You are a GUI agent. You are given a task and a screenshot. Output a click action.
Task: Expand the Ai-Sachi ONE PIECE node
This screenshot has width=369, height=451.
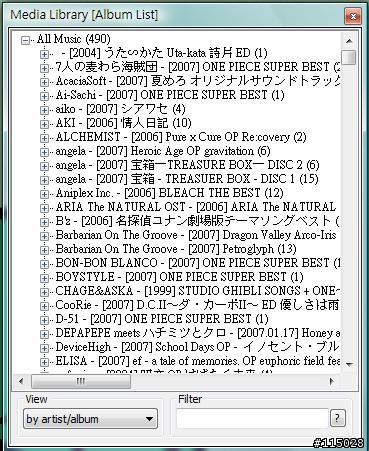[x=44, y=97]
